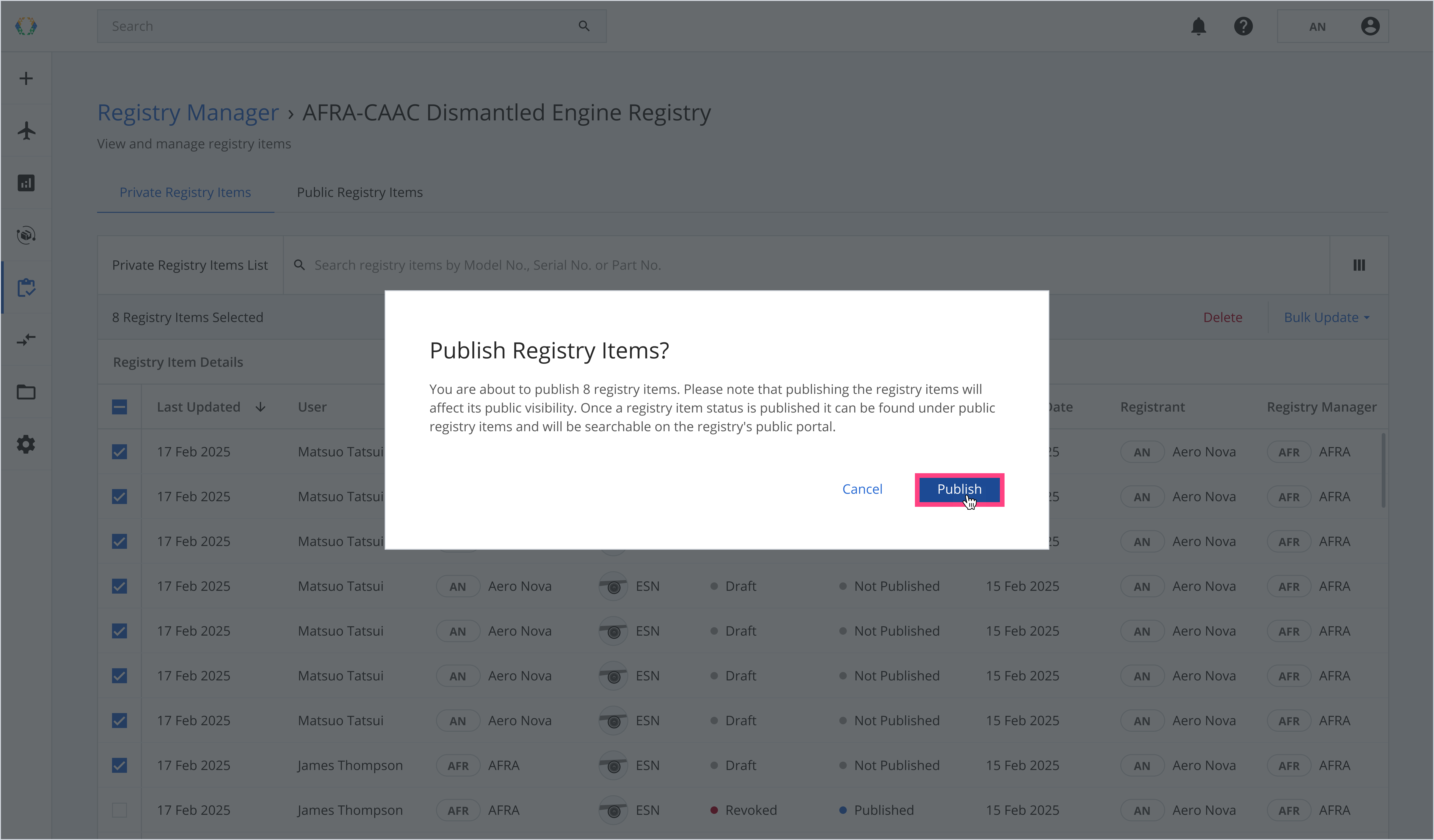
Task: Open settings gear in sidebar
Action: click(26, 444)
